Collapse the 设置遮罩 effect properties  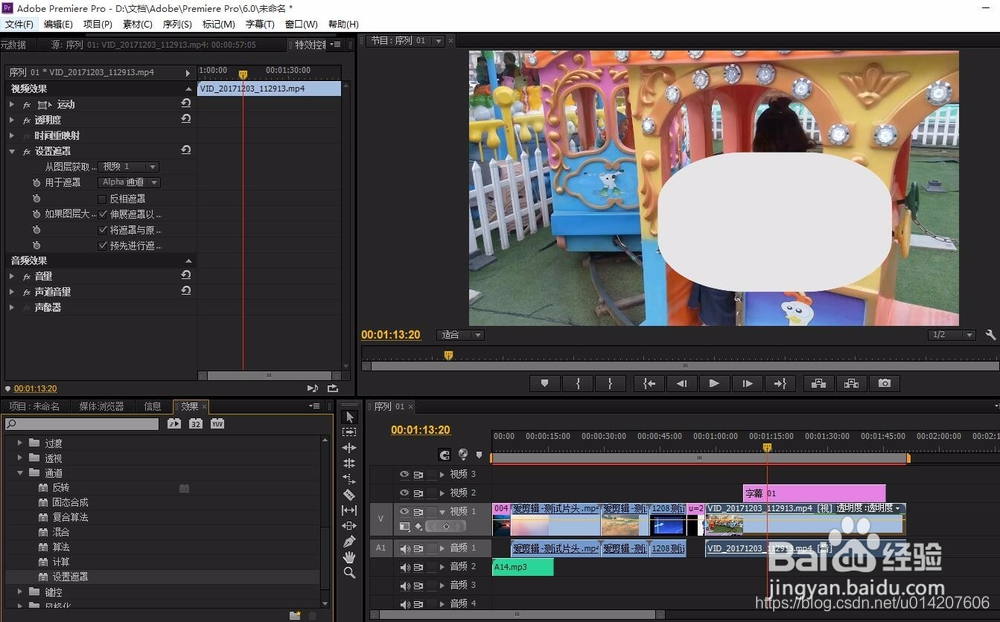pyautogui.click(x=11, y=151)
